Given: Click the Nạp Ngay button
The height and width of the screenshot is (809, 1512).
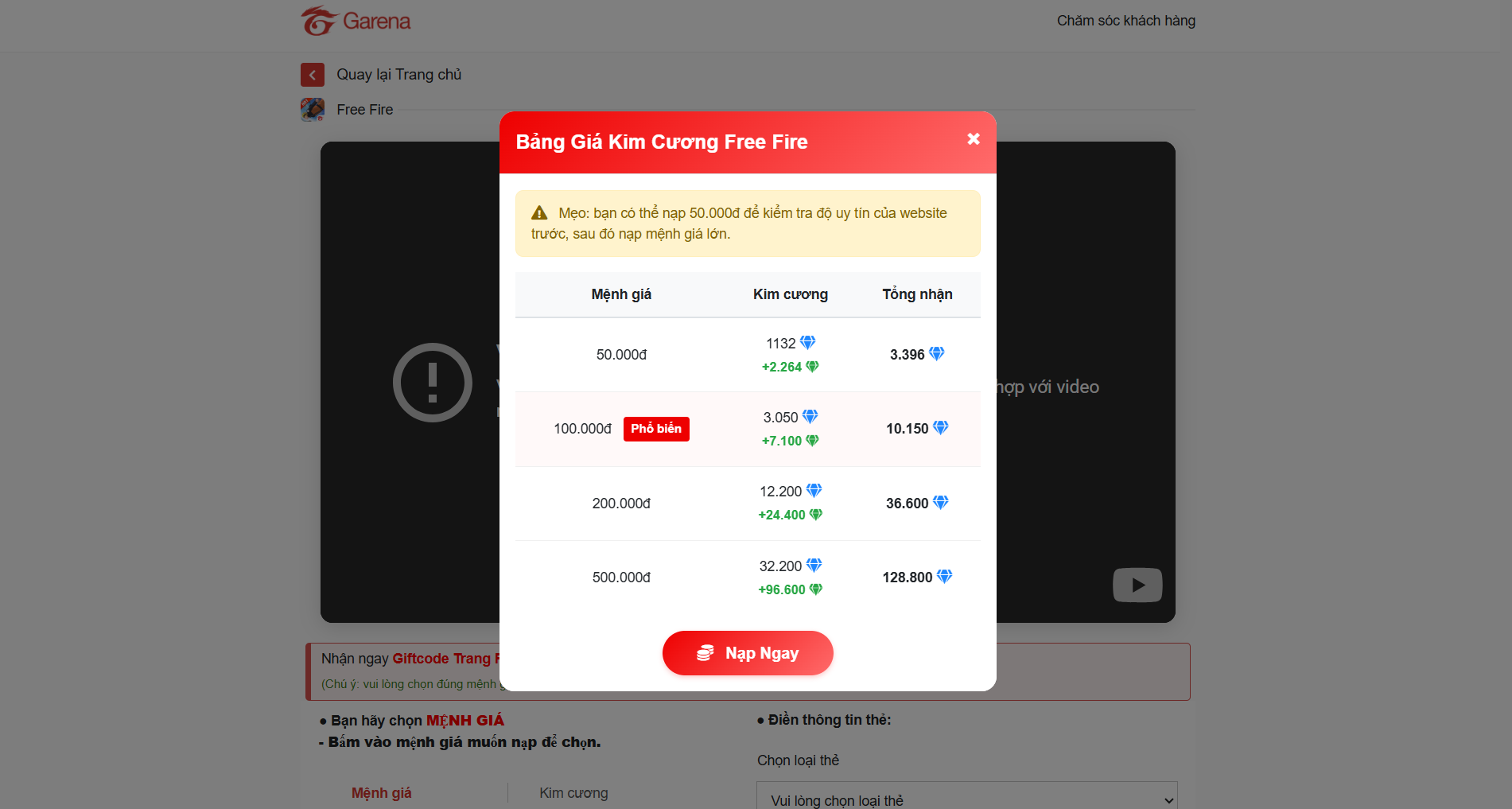Looking at the screenshot, I should 748,653.
